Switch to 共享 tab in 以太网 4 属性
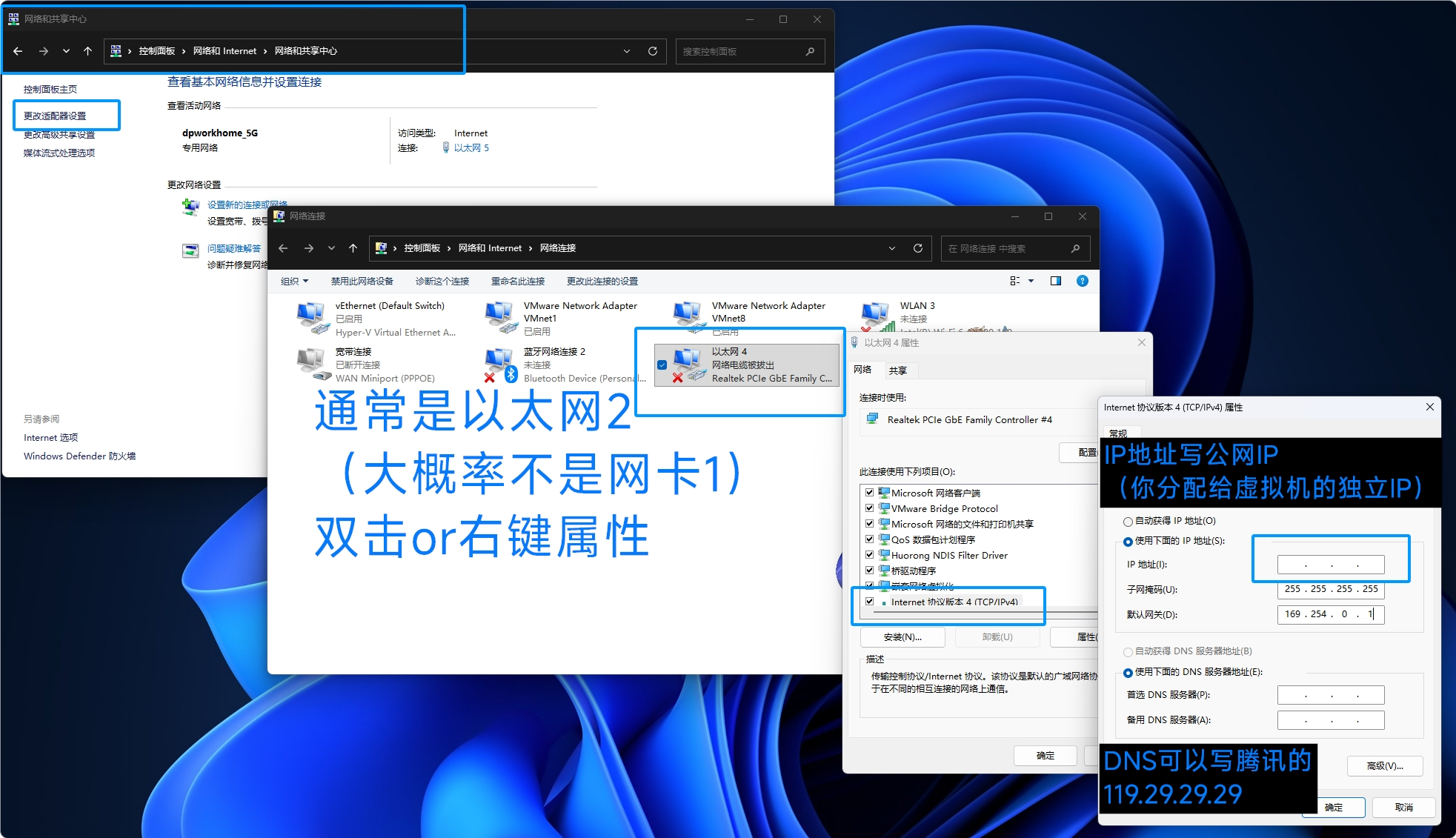Image resolution: width=1456 pixels, height=838 pixels. click(x=898, y=370)
